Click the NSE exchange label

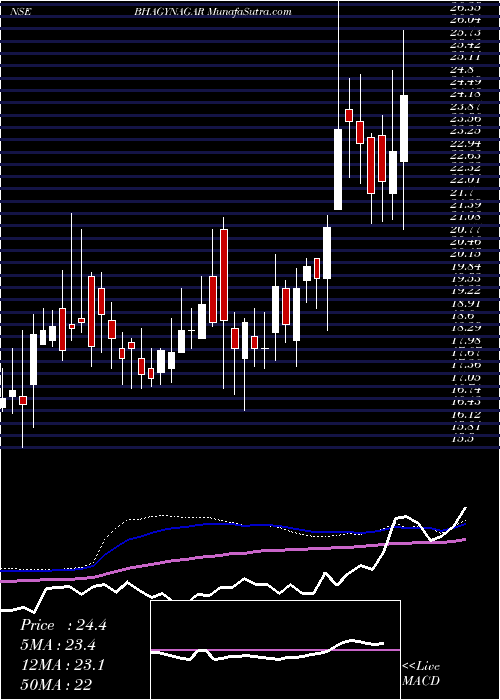coord(22,12)
